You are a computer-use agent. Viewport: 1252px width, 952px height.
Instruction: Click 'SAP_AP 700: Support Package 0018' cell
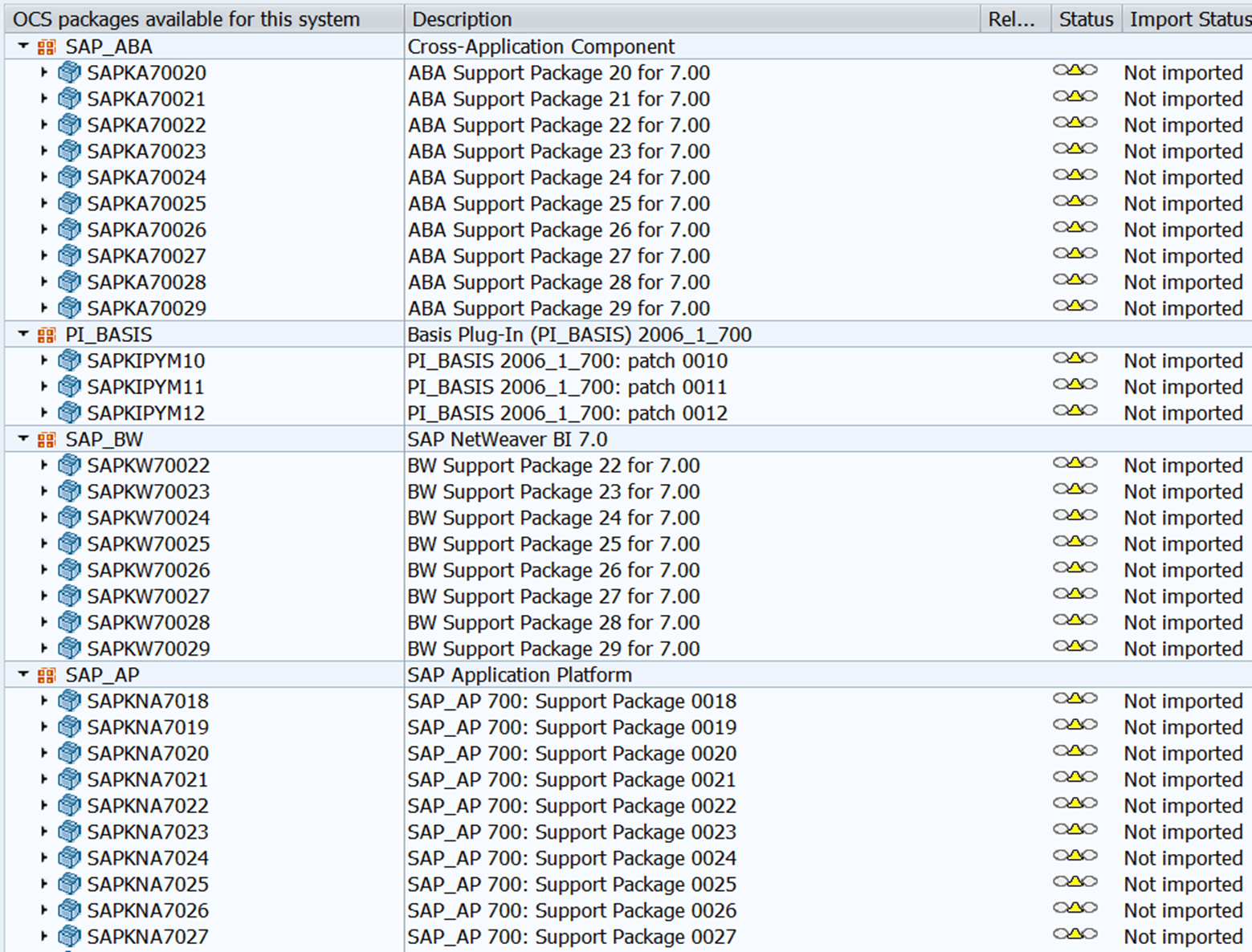pos(572,702)
